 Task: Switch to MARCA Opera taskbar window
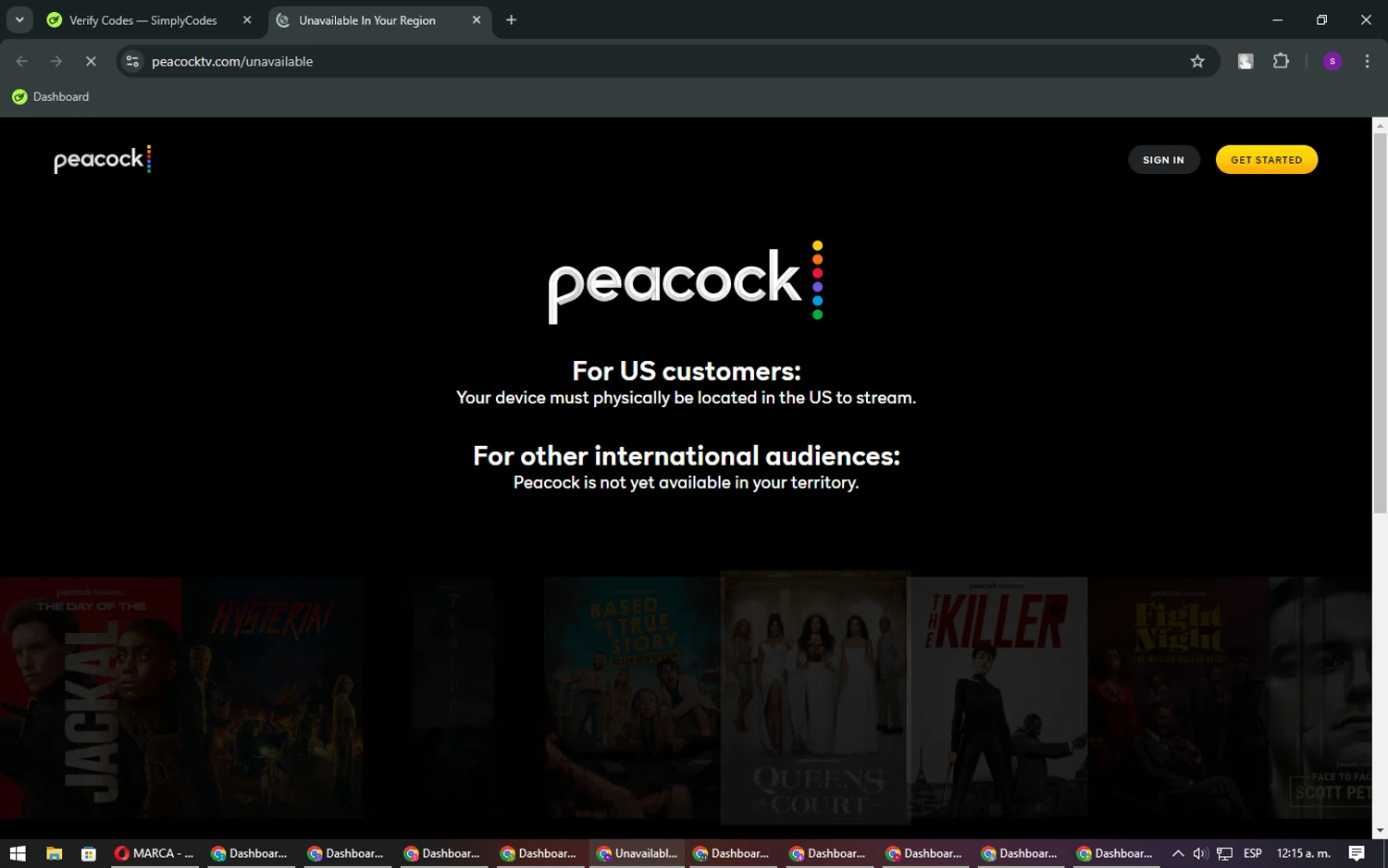(x=154, y=853)
